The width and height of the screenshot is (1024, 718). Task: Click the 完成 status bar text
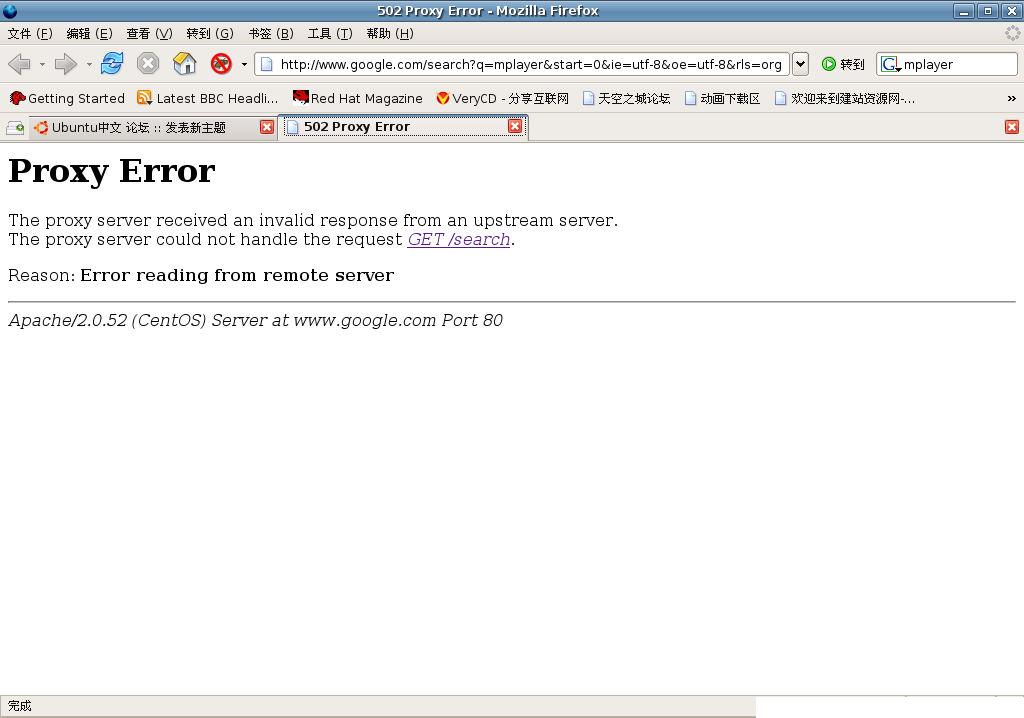(x=20, y=706)
